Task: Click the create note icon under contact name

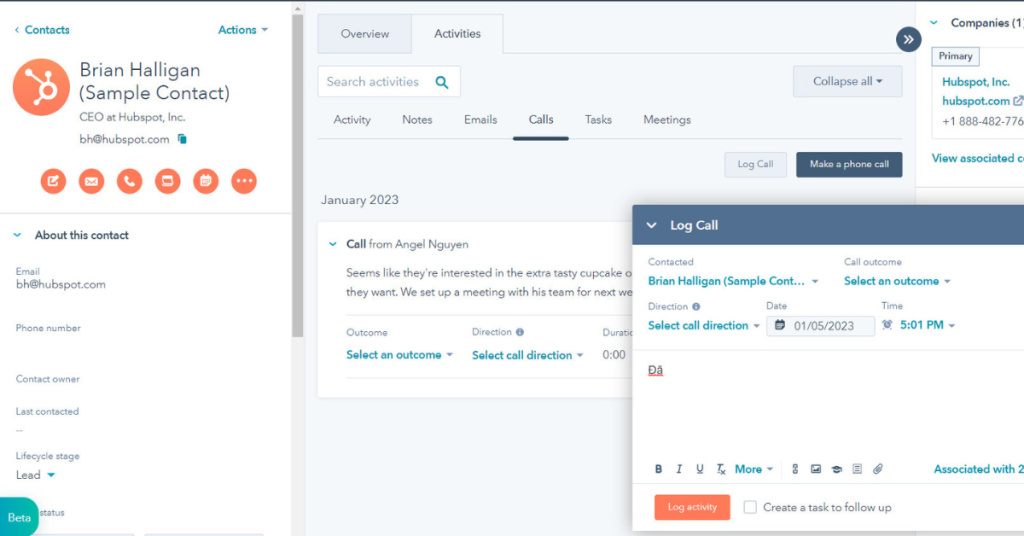Action: coord(53,181)
